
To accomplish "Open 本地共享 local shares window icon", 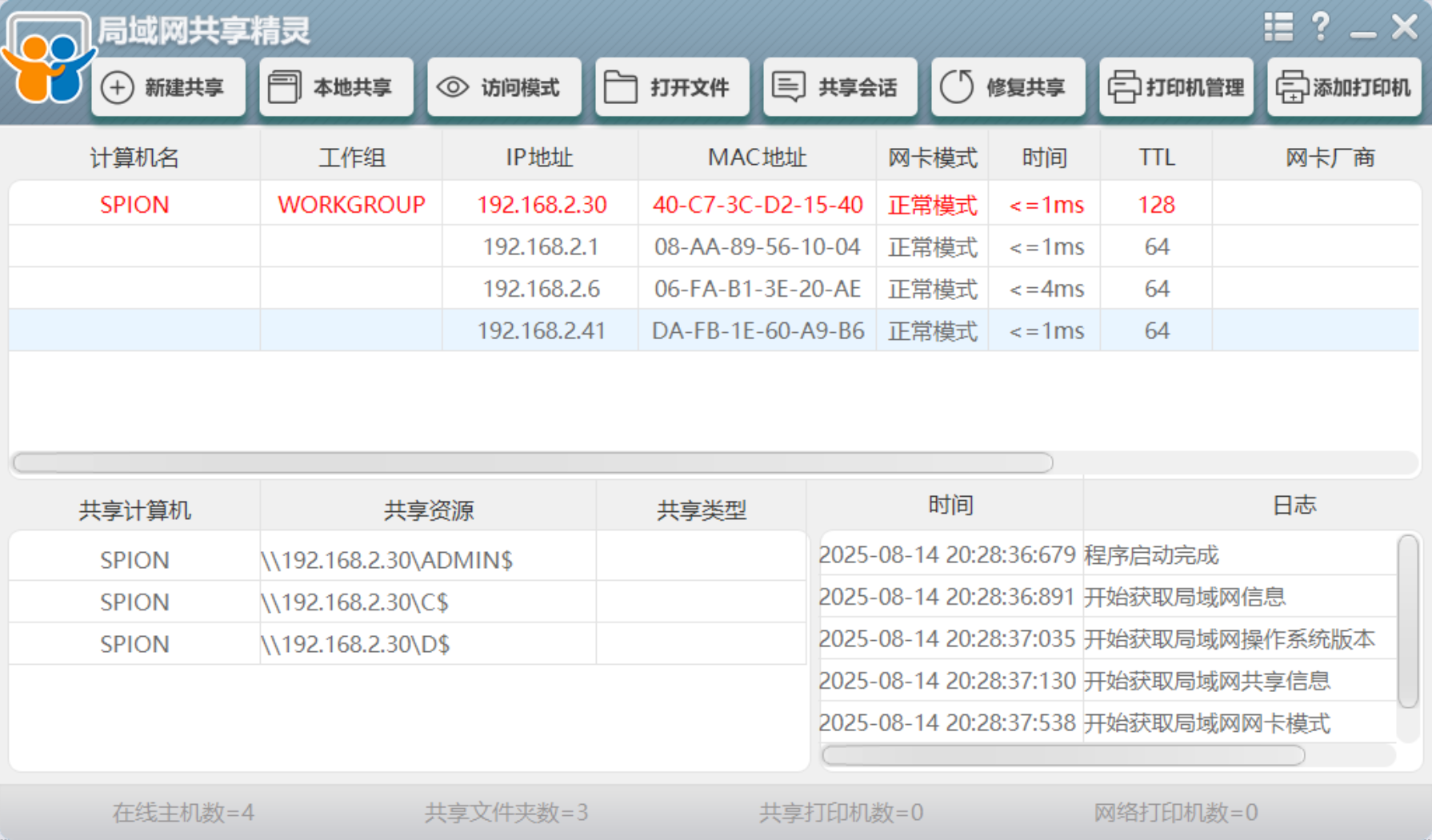I will (x=284, y=87).
